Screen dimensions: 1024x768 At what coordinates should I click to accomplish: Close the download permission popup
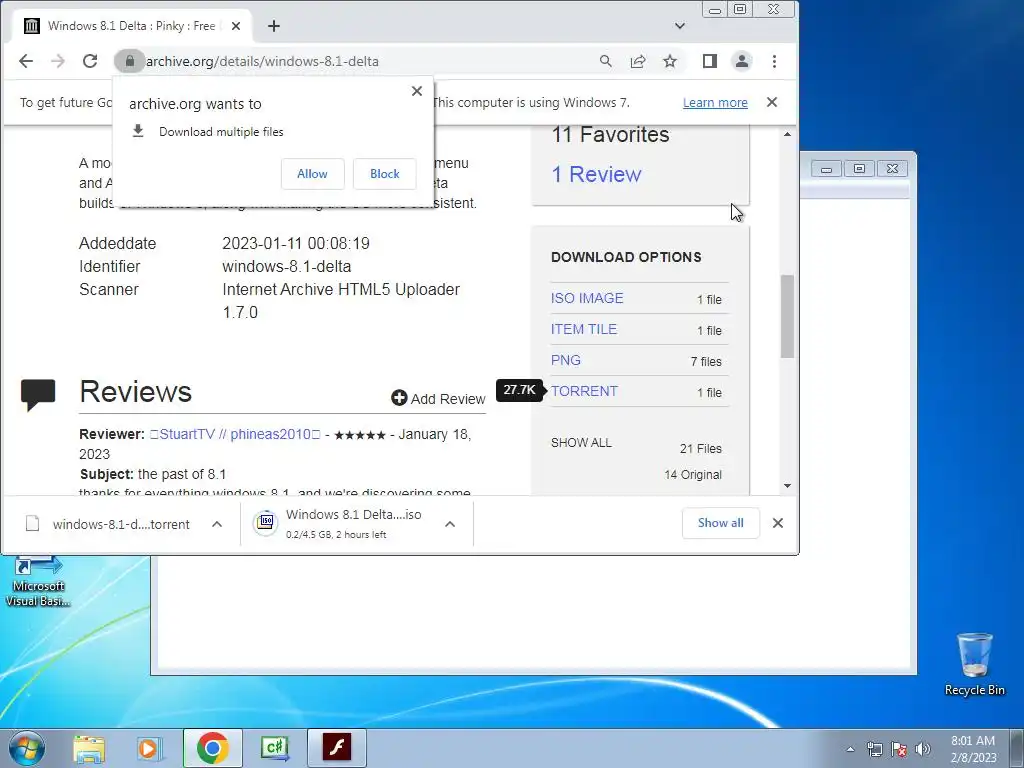point(417,91)
